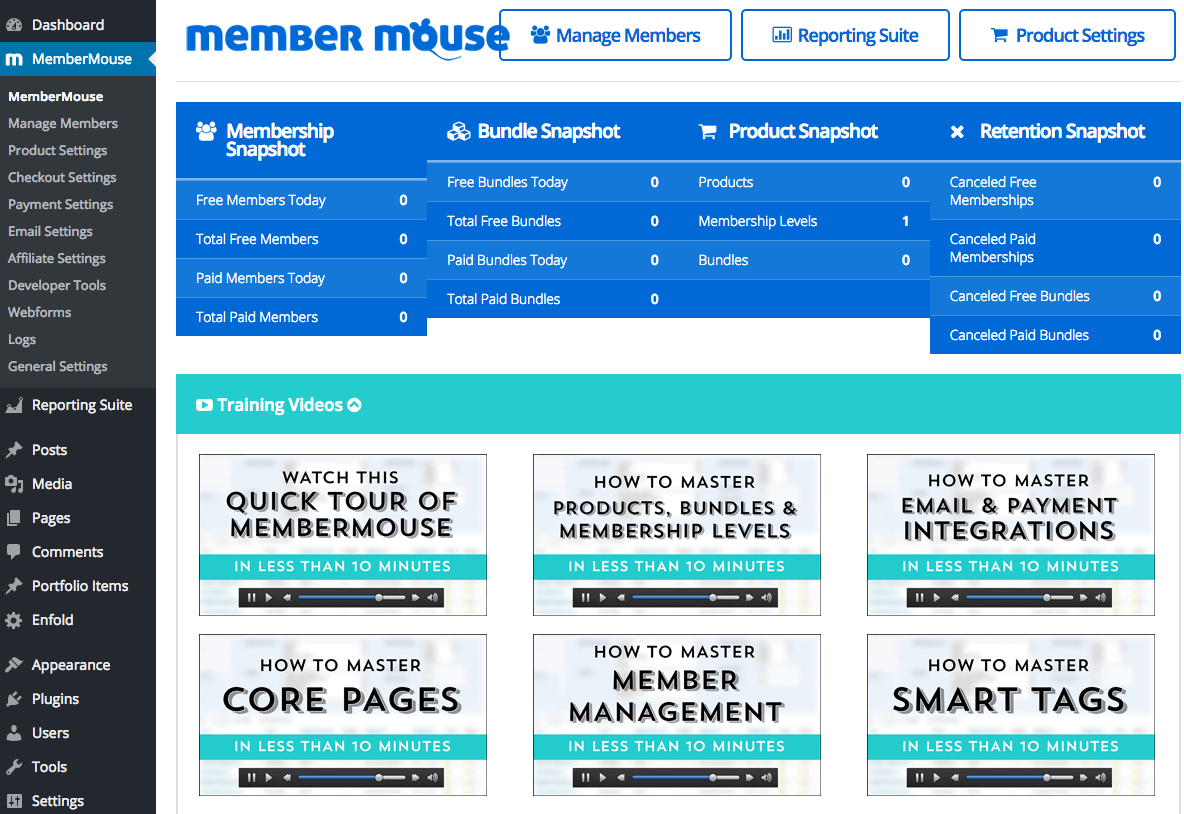1184x814 pixels.
Task: Play the Smart Tags training video
Action: pos(1010,715)
